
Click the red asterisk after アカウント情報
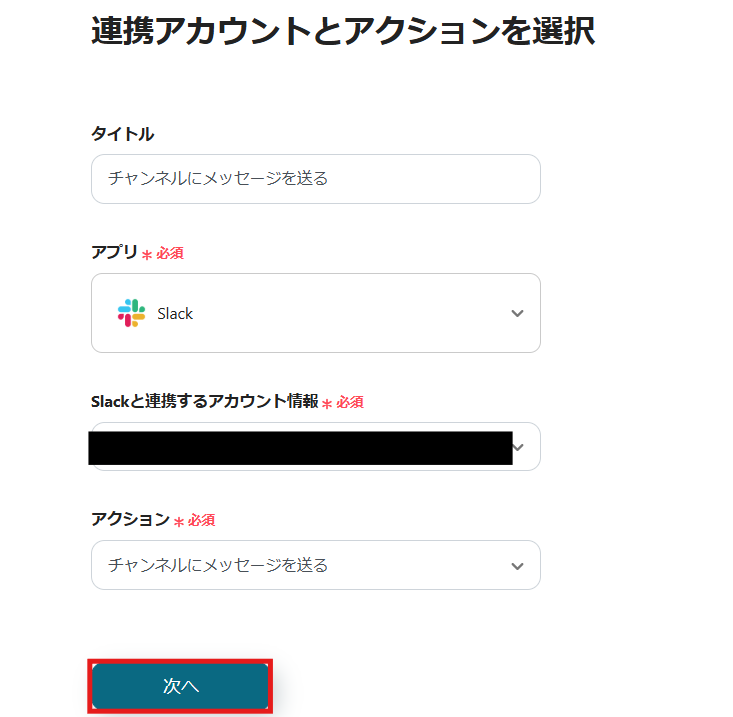click(x=327, y=403)
